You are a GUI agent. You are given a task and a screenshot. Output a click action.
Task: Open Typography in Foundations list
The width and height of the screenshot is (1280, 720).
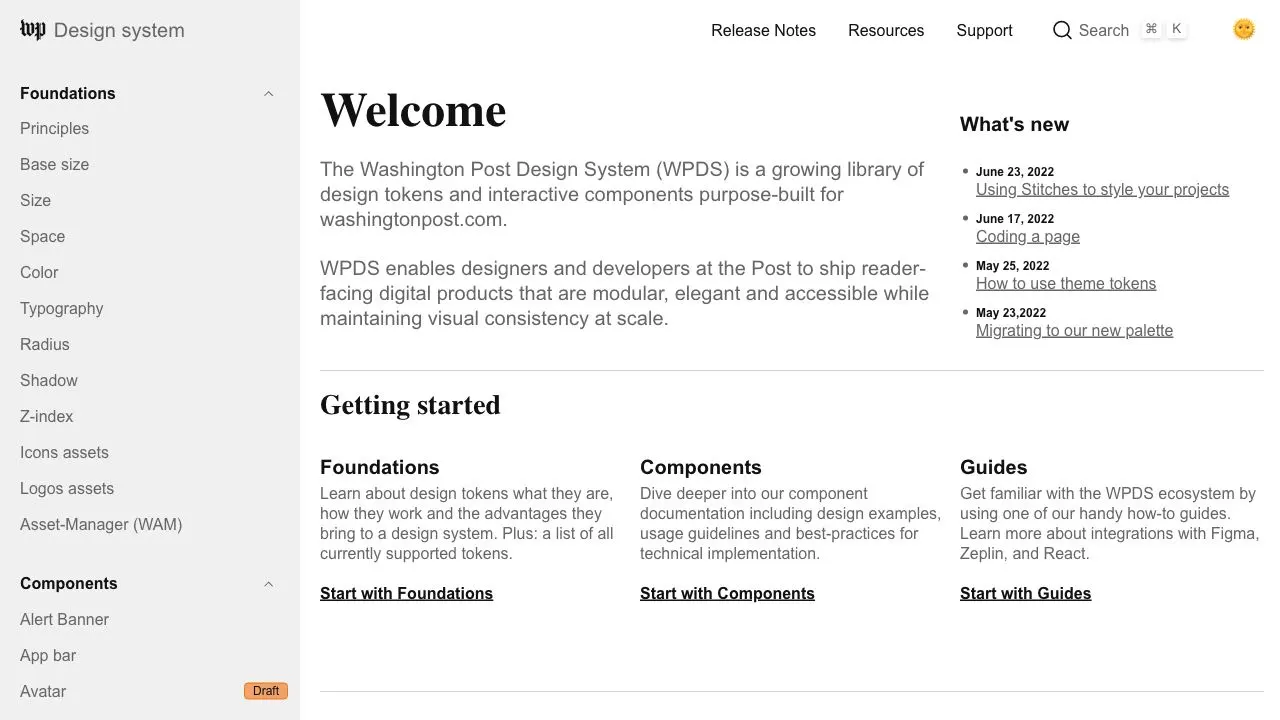tap(61, 308)
